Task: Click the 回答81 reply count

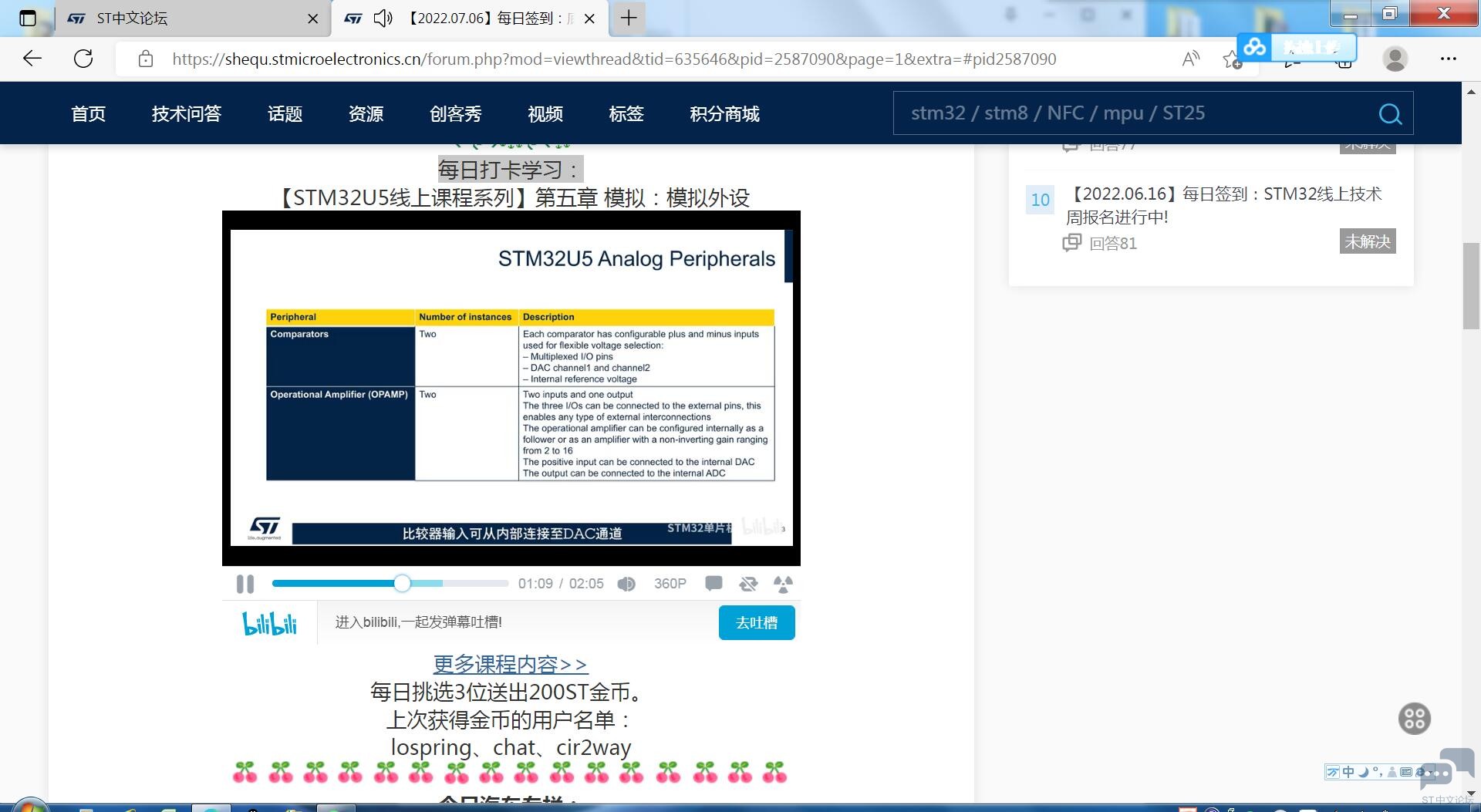Action: [1112, 244]
